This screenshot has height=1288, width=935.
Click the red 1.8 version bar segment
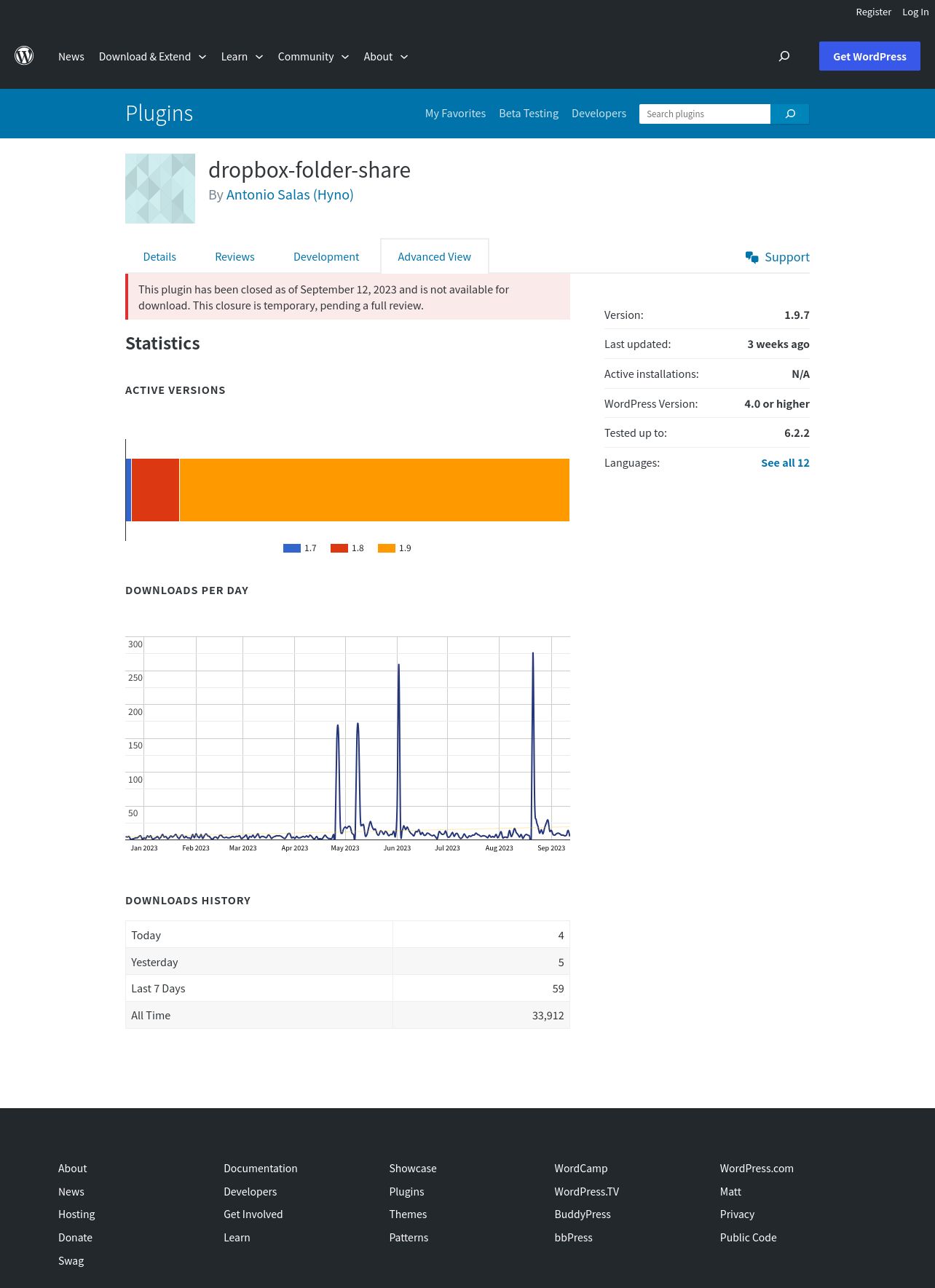[155, 490]
